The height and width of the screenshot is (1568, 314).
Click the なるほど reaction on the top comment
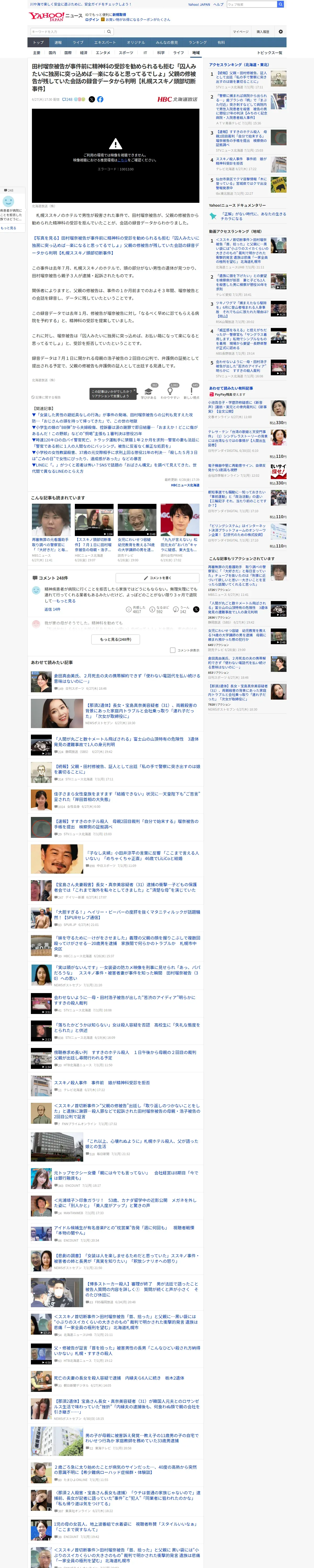(x=153, y=609)
